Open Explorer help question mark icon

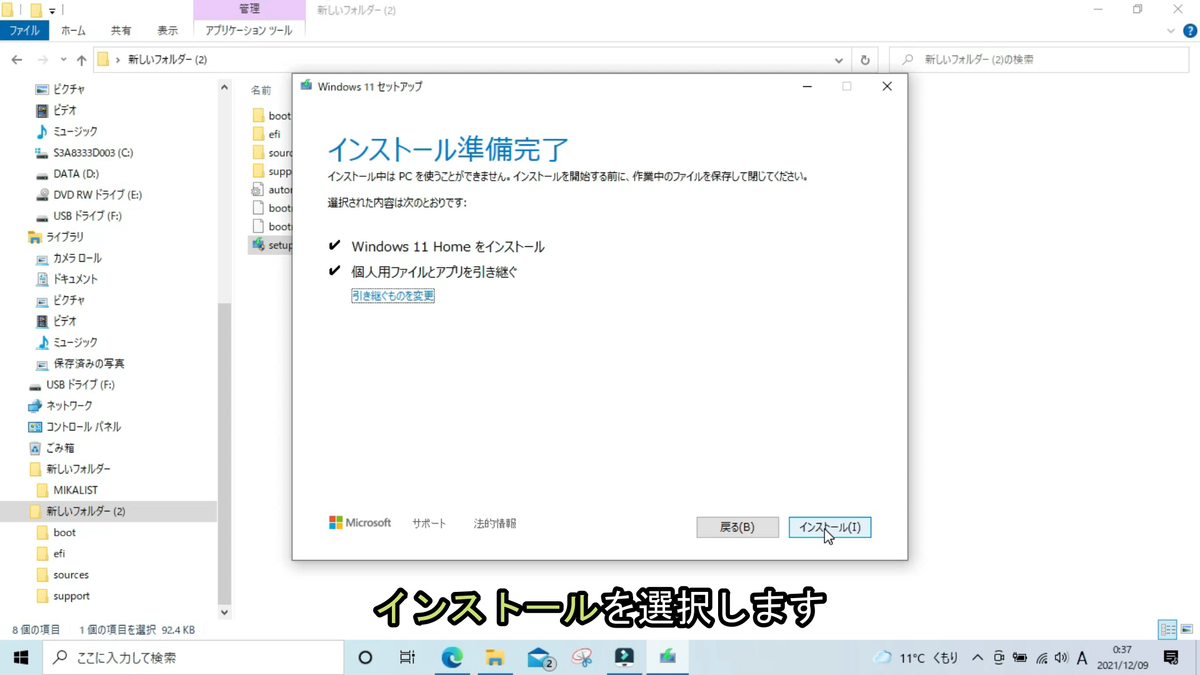click(x=1190, y=31)
